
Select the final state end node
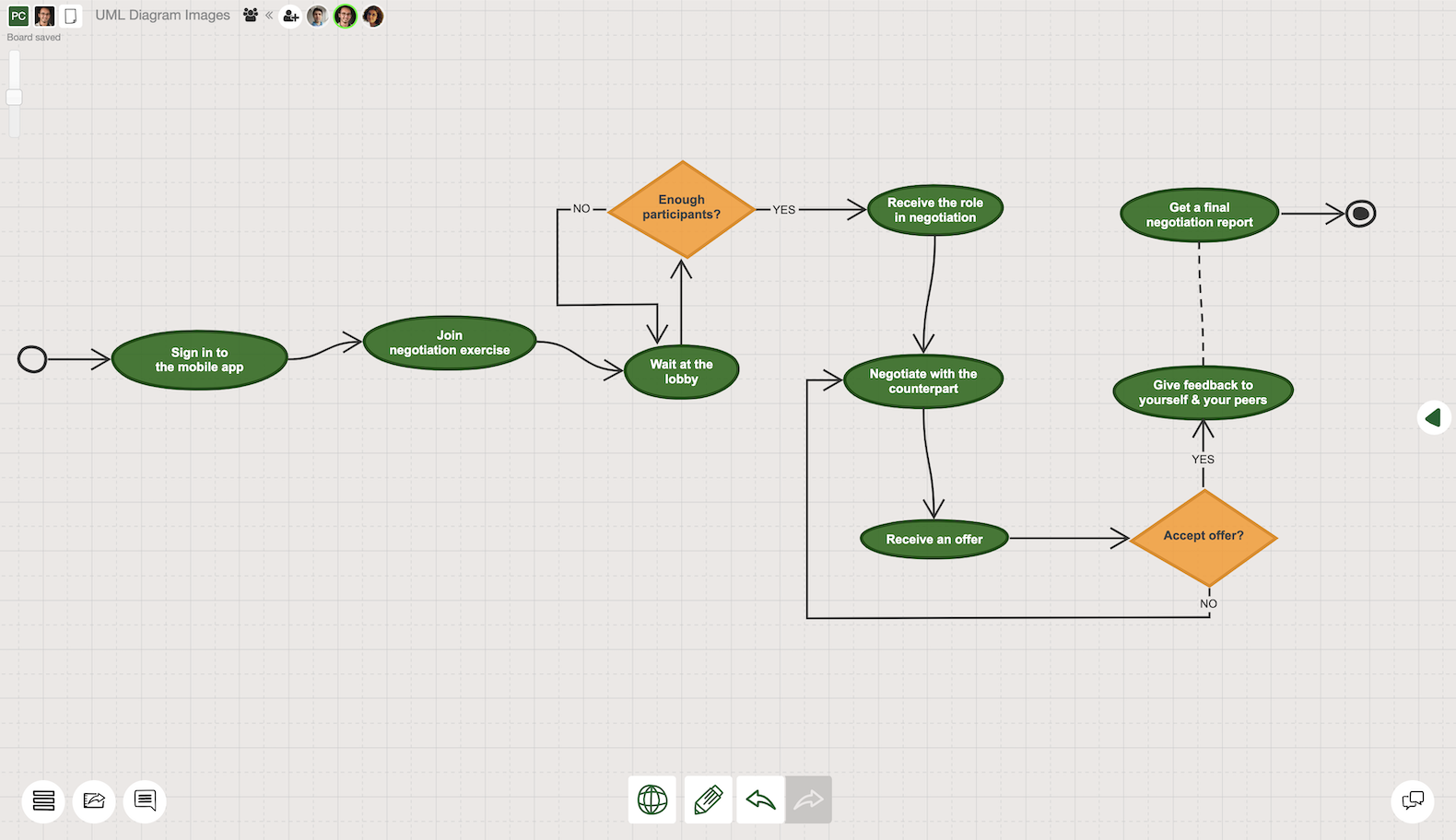(x=1360, y=214)
